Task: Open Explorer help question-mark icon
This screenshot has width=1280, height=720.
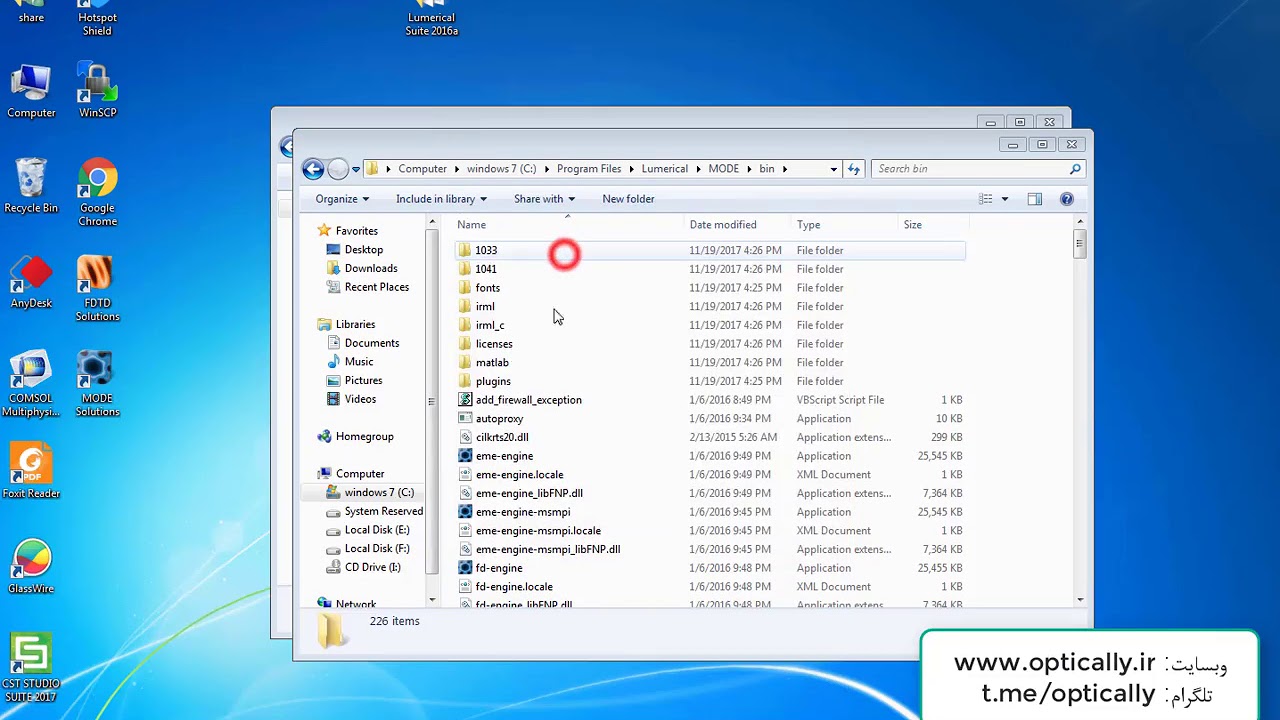Action: tap(1067, 199)
